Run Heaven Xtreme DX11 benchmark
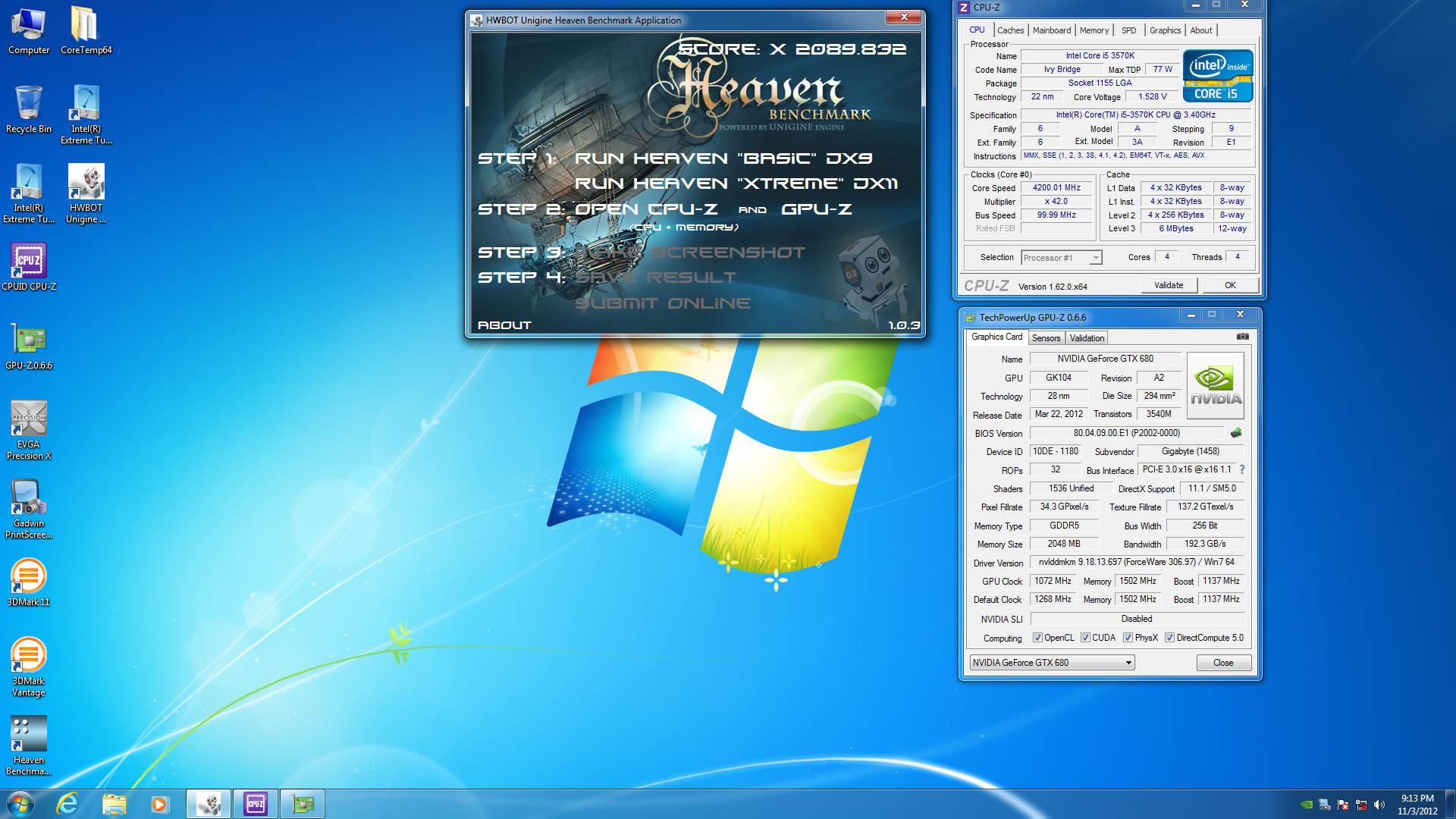This screenshot has height=819, width=1456. (736, 184)
